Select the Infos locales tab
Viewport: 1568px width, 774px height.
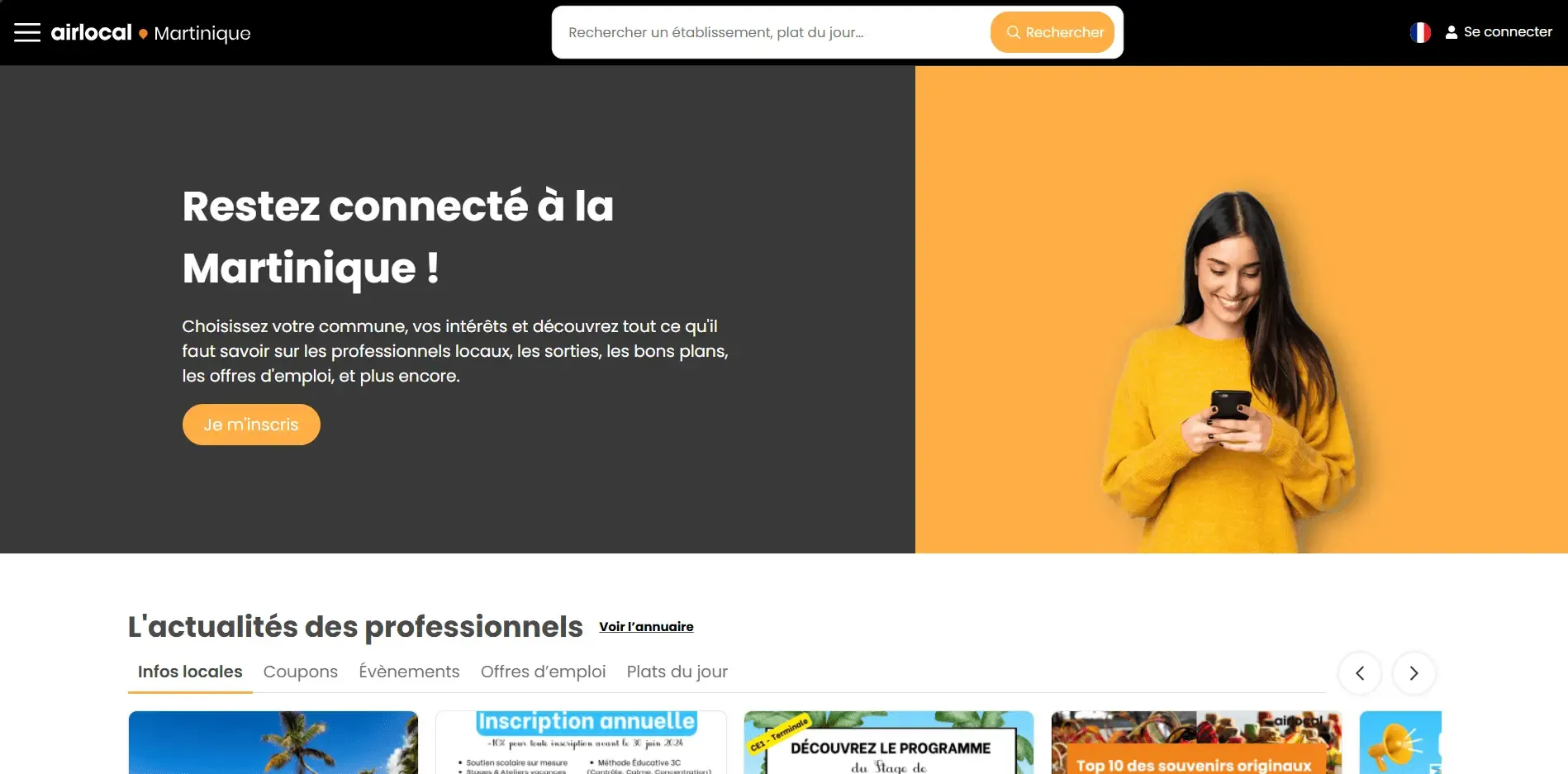190,672
